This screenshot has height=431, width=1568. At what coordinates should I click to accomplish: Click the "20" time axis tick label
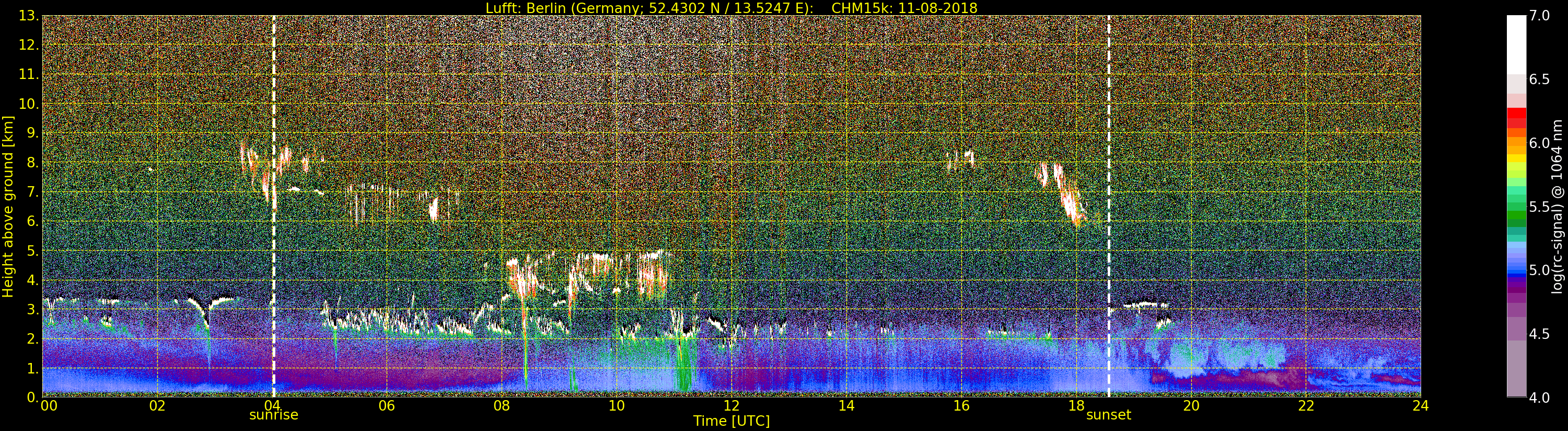point(1191,405)
